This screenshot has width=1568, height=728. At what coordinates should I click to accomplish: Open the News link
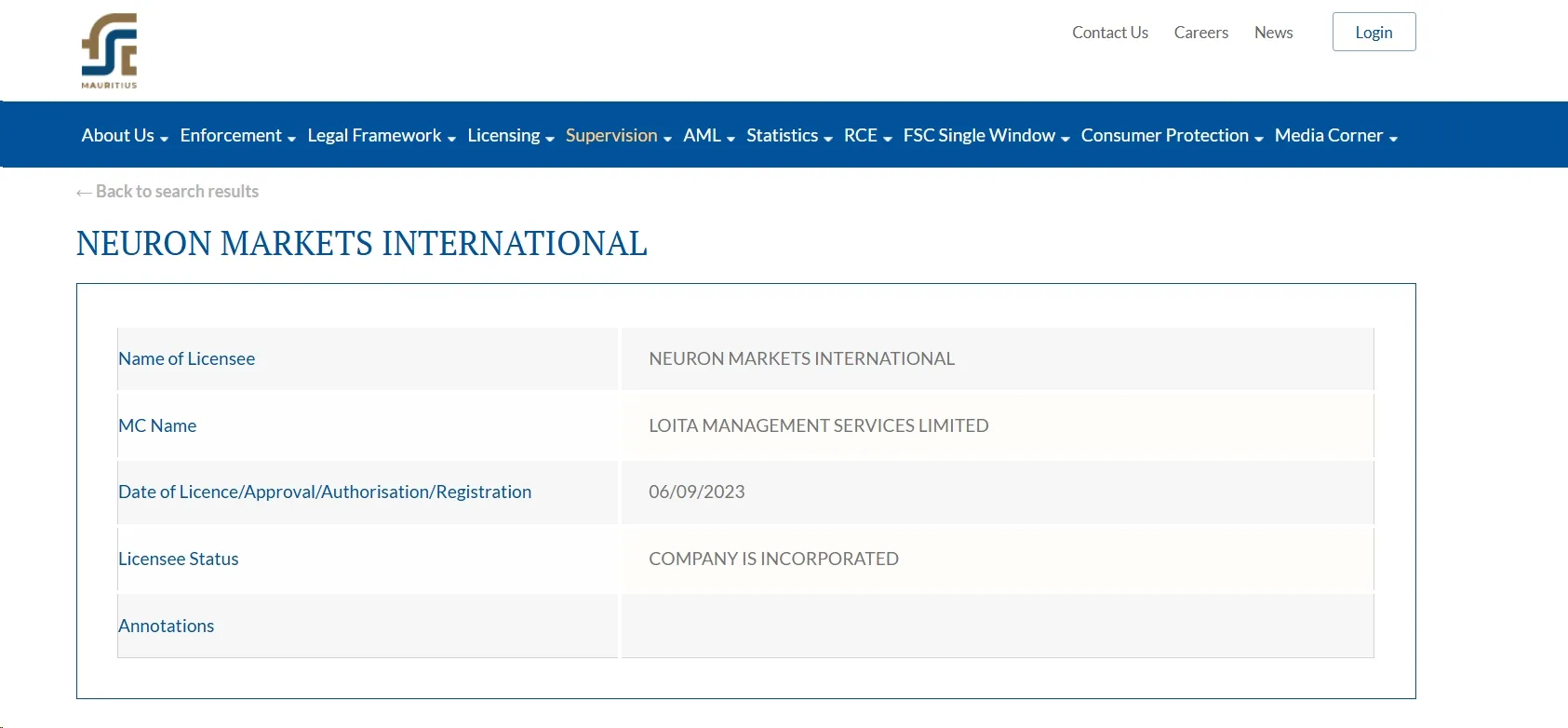click(1274, 33)
